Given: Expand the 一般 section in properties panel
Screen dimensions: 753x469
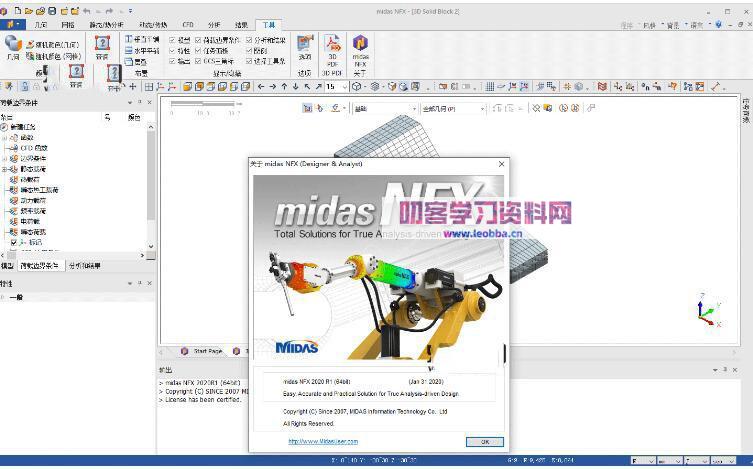Looking at the screenshot, I should [x=3, y=297].
